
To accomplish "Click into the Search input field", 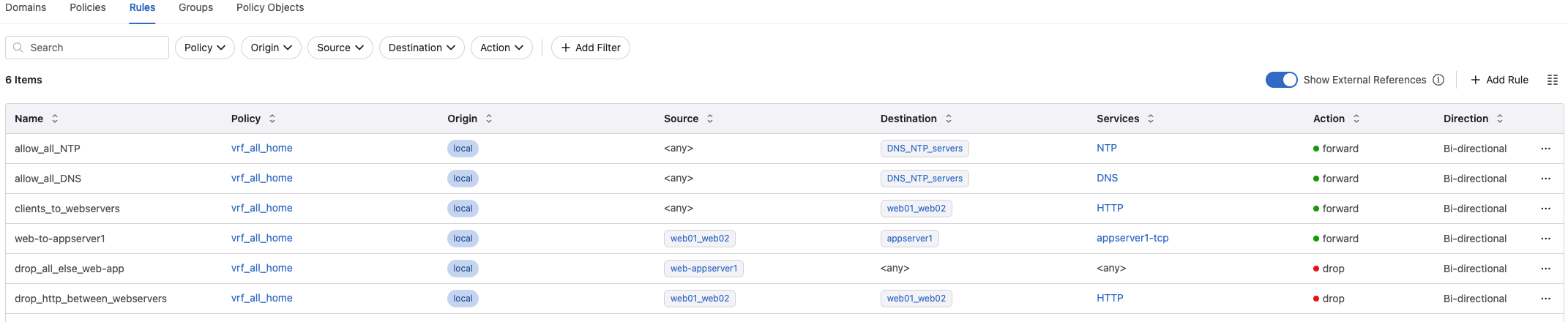I will pos(95,48).
